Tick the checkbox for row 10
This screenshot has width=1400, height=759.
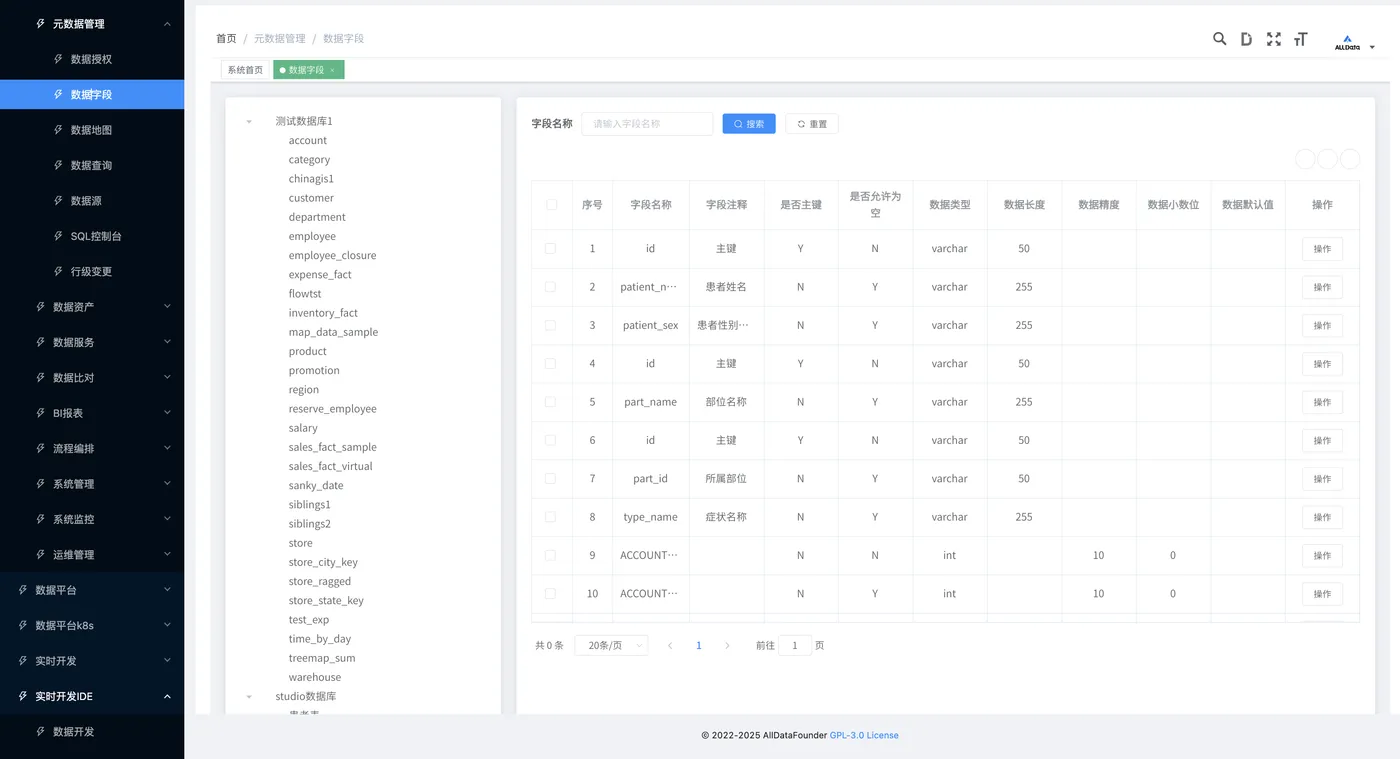[550, 593]
